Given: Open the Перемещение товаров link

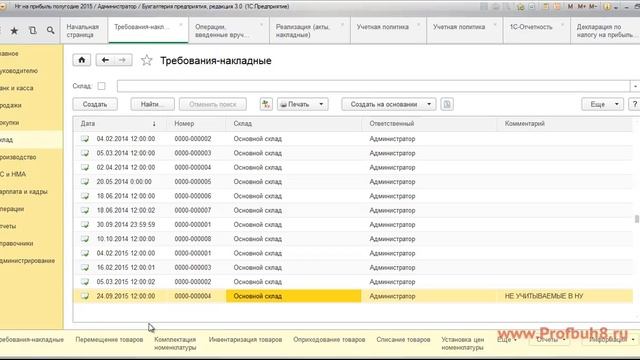Looking at the screenshot, I should pos(109,340).
